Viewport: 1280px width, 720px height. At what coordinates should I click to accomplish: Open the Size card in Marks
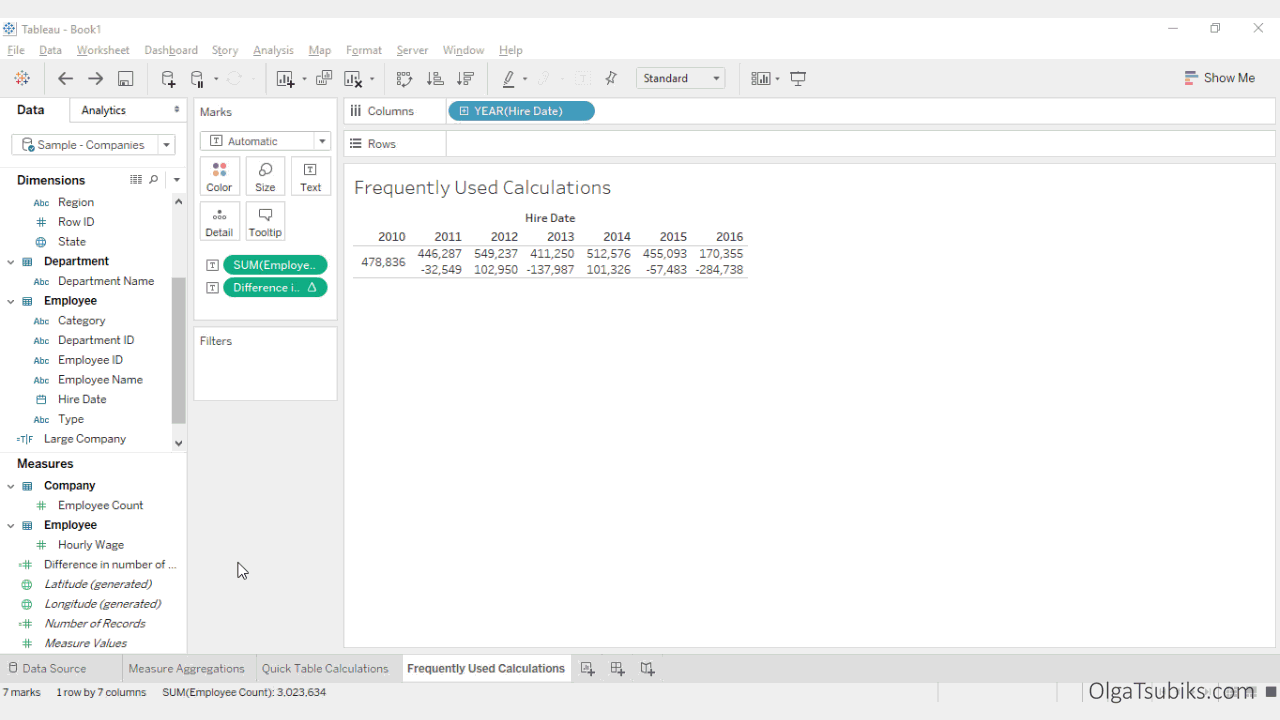coord(265,176)
